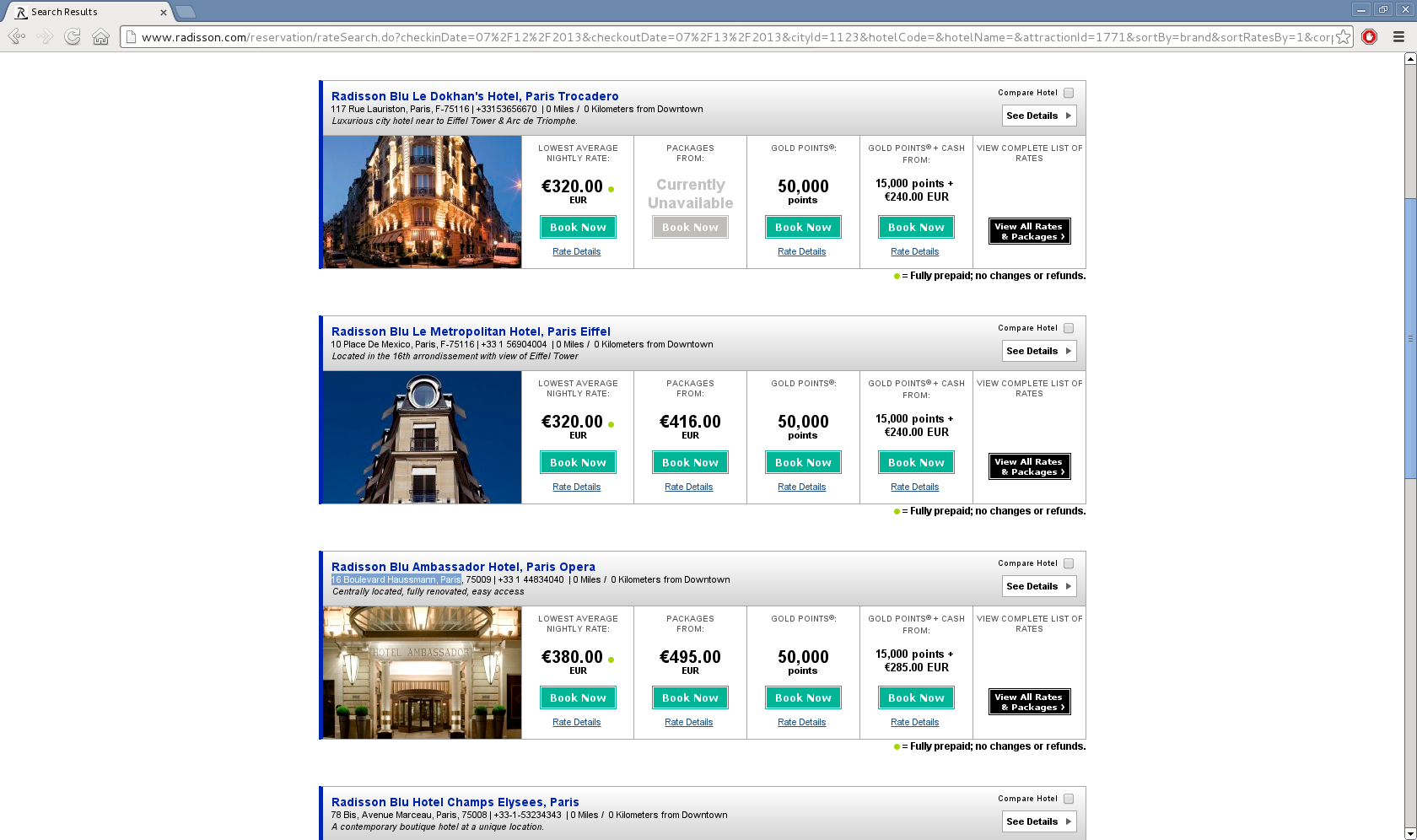1417x840 pixels.
Task: Open Radisson Blu Le Metropolitan Hotel link
Action: 471,331
